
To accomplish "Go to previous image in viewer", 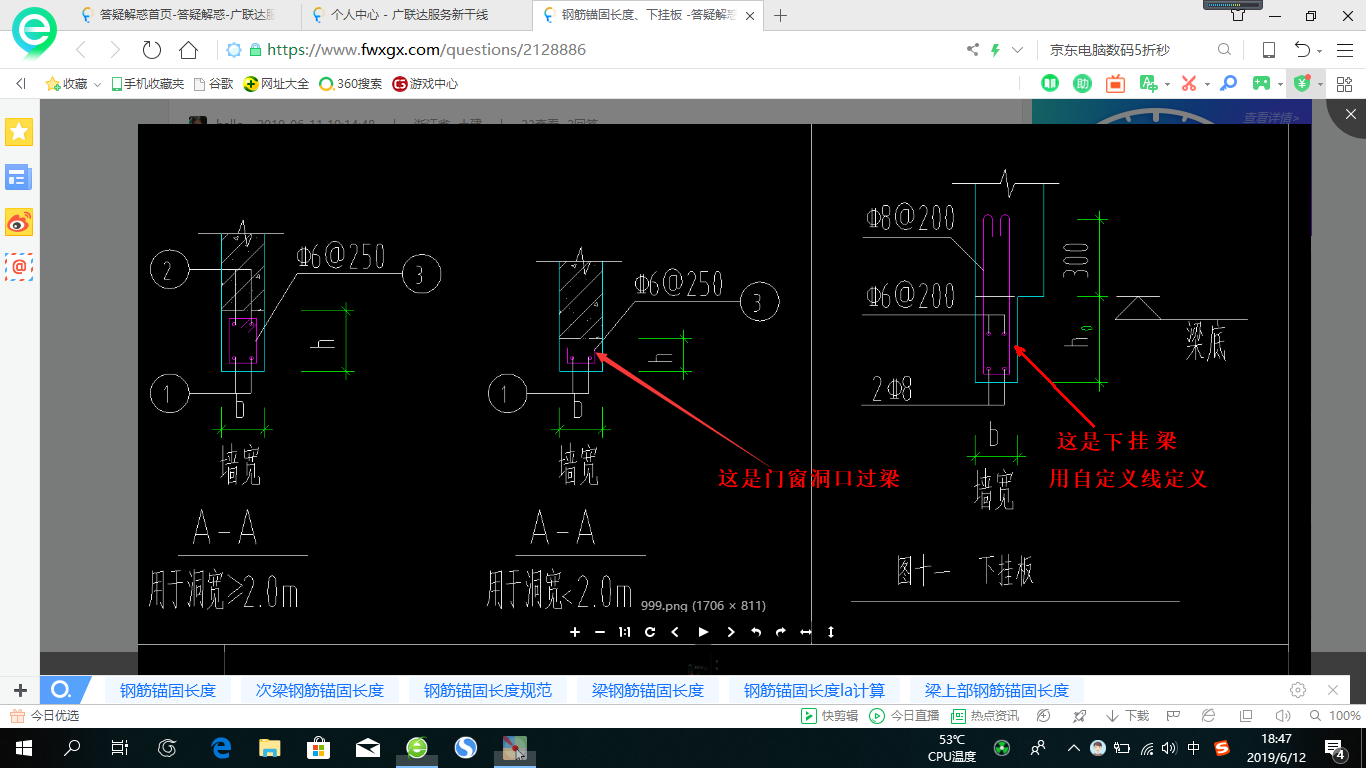I will [675, 632].
